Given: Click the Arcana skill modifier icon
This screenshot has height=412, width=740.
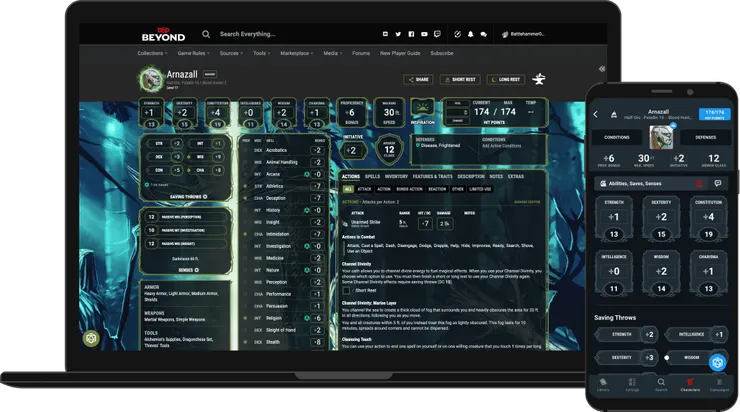Looking at the screenshot, I should pyautogui.click(x=307, y=174).
